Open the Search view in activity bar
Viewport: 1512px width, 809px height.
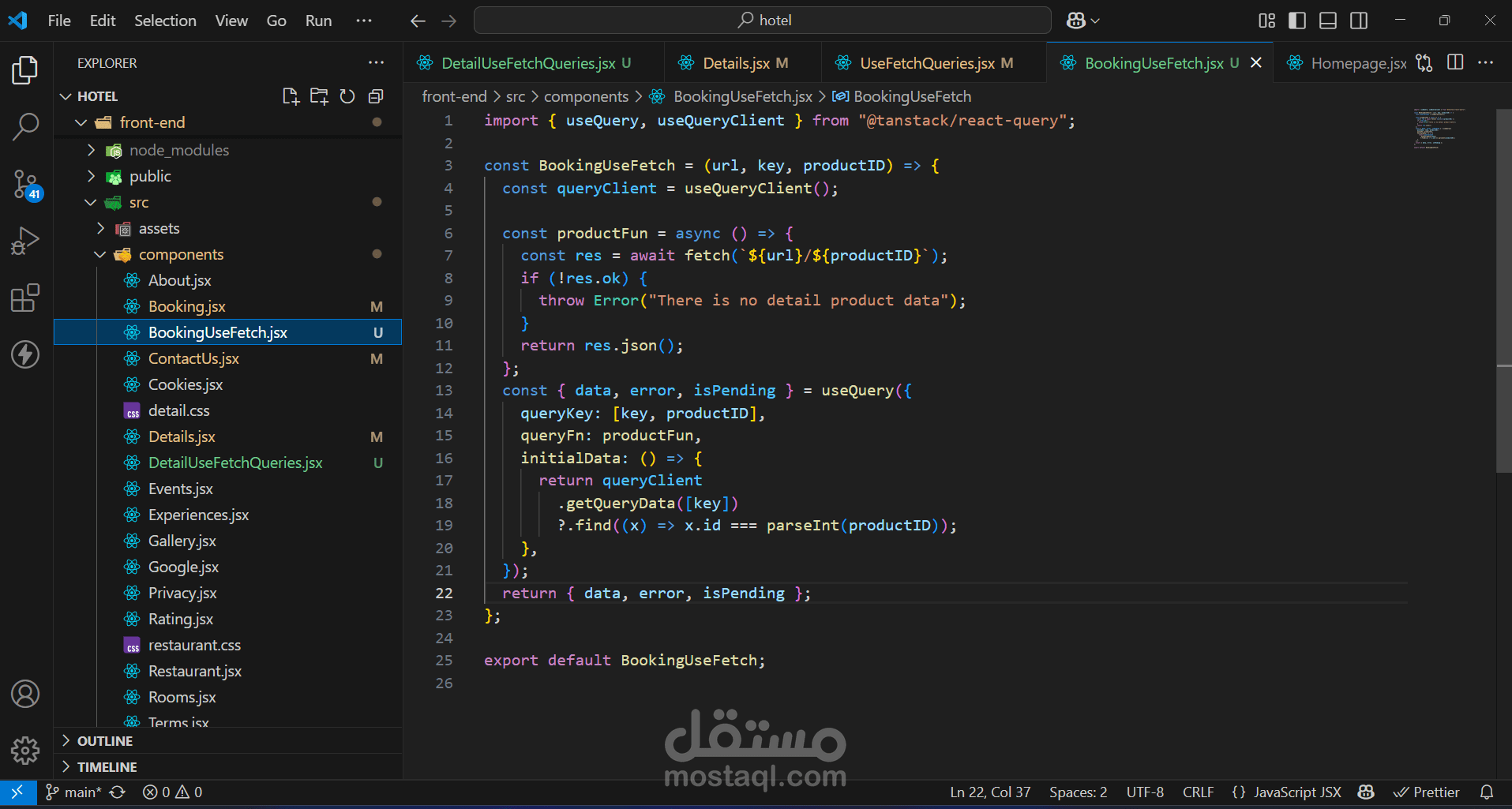pos(25,126)
